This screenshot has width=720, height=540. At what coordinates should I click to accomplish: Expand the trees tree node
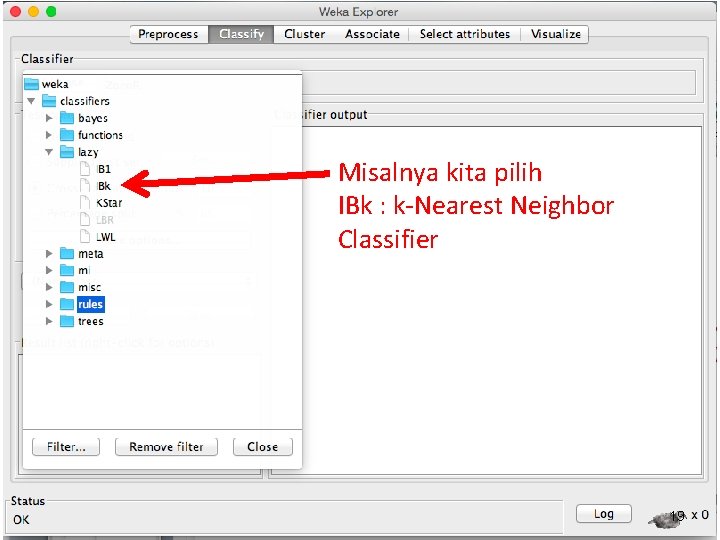coord(49,321)
